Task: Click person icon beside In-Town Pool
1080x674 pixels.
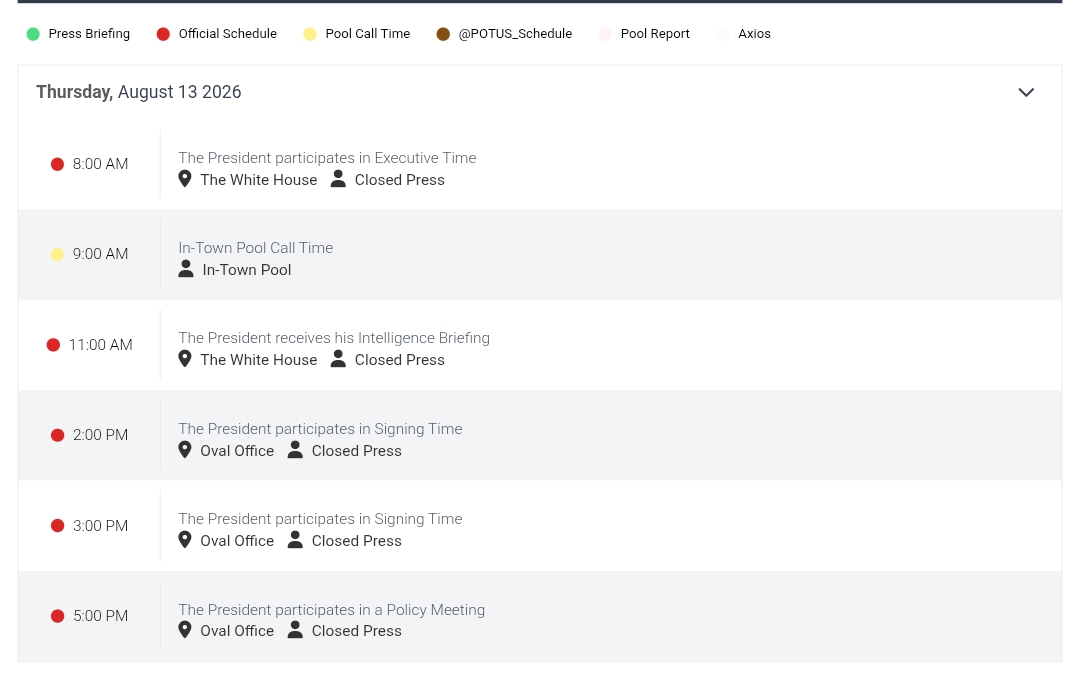Action: [186, 269]
